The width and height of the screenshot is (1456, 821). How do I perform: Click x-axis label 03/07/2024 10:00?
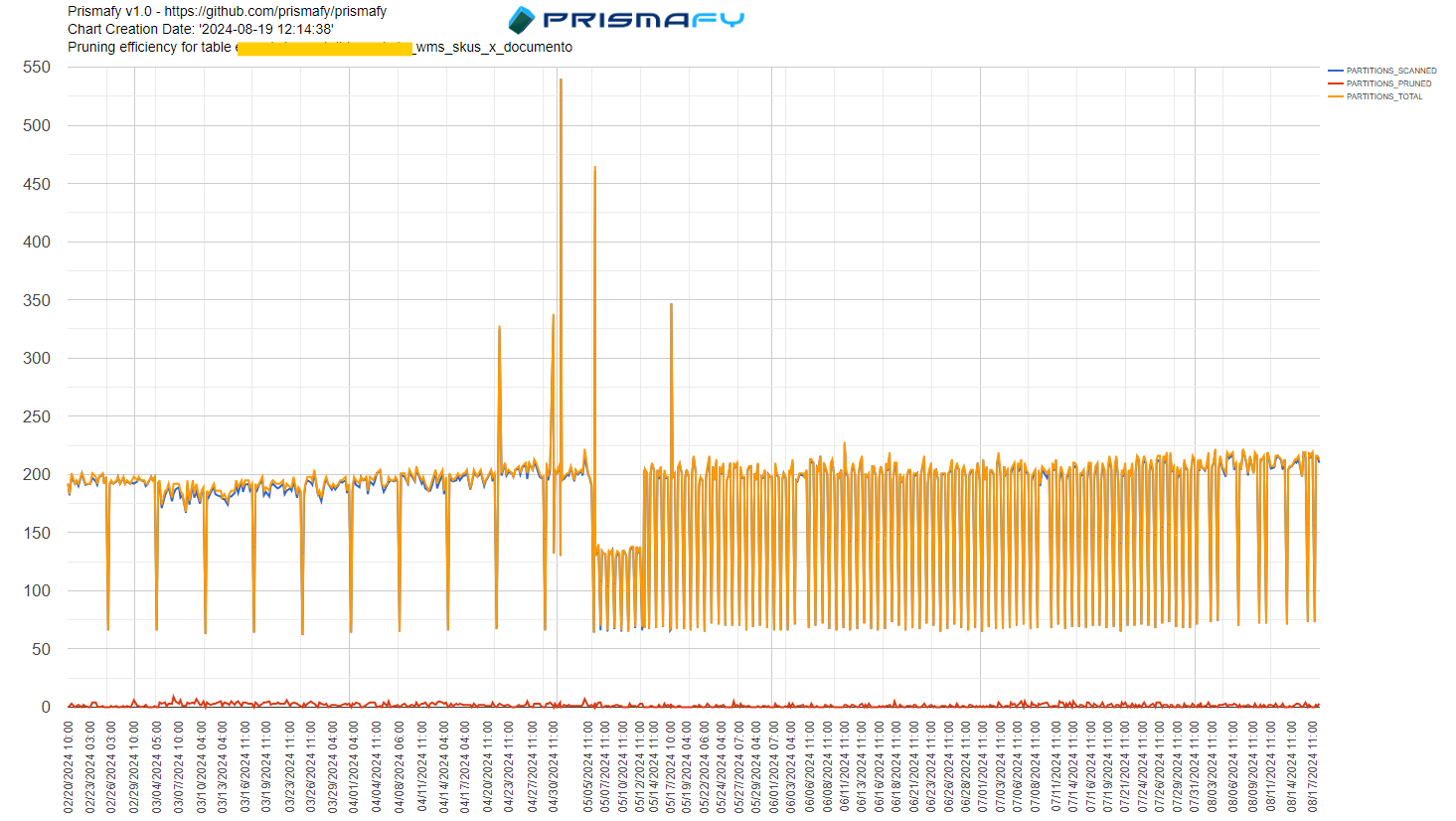click(179, 767)
